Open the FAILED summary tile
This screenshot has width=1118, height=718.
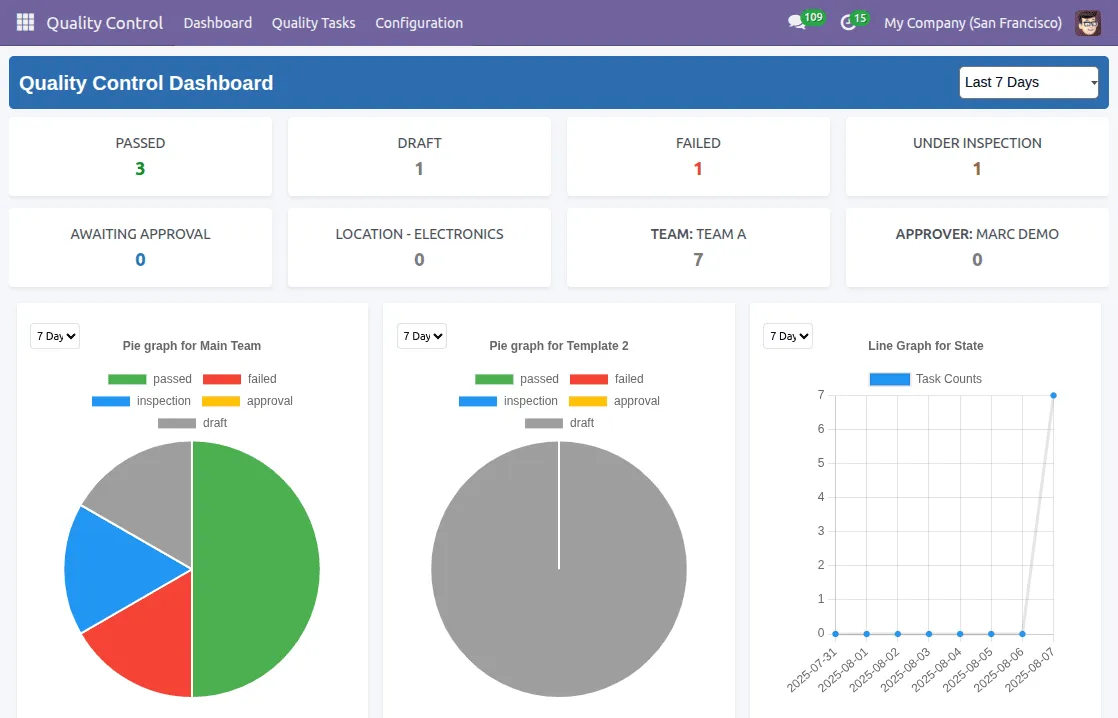click(698, 156)
